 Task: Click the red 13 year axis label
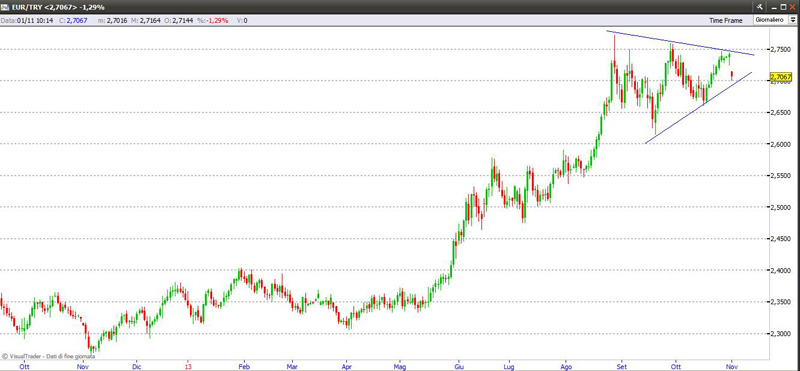tap(189, 366)
